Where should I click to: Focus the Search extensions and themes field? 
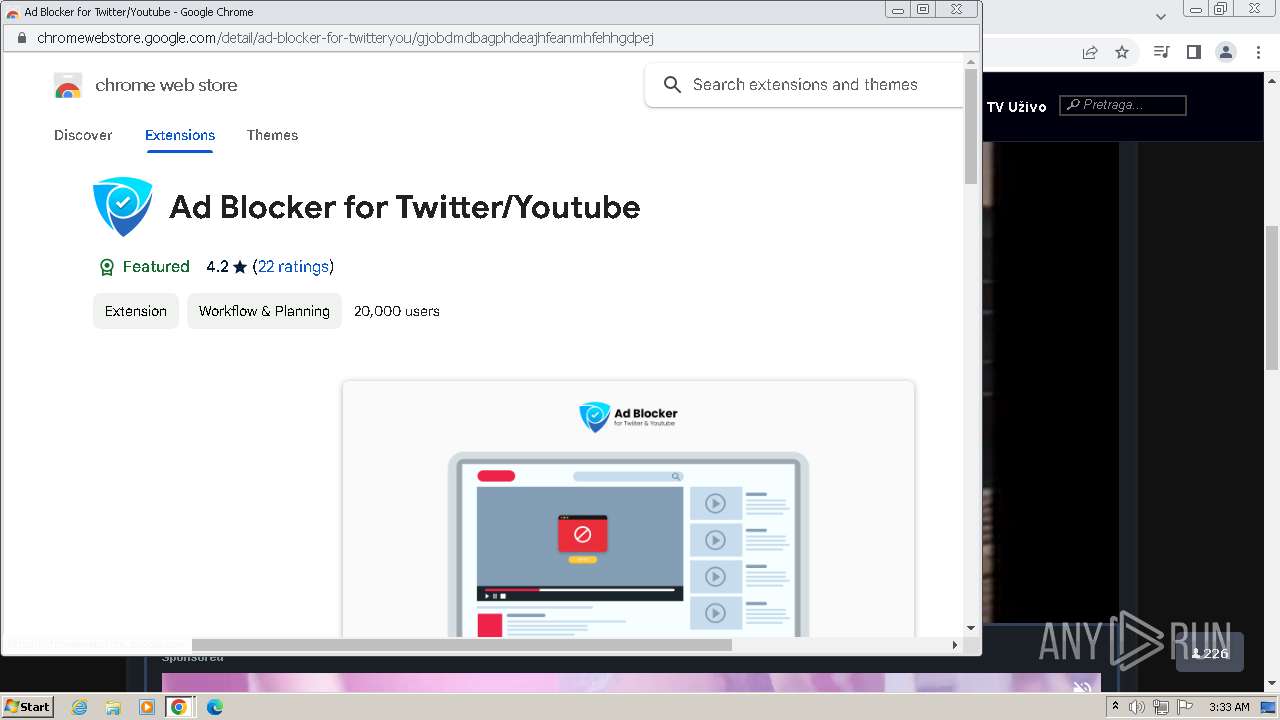click(x=805, y=85)
